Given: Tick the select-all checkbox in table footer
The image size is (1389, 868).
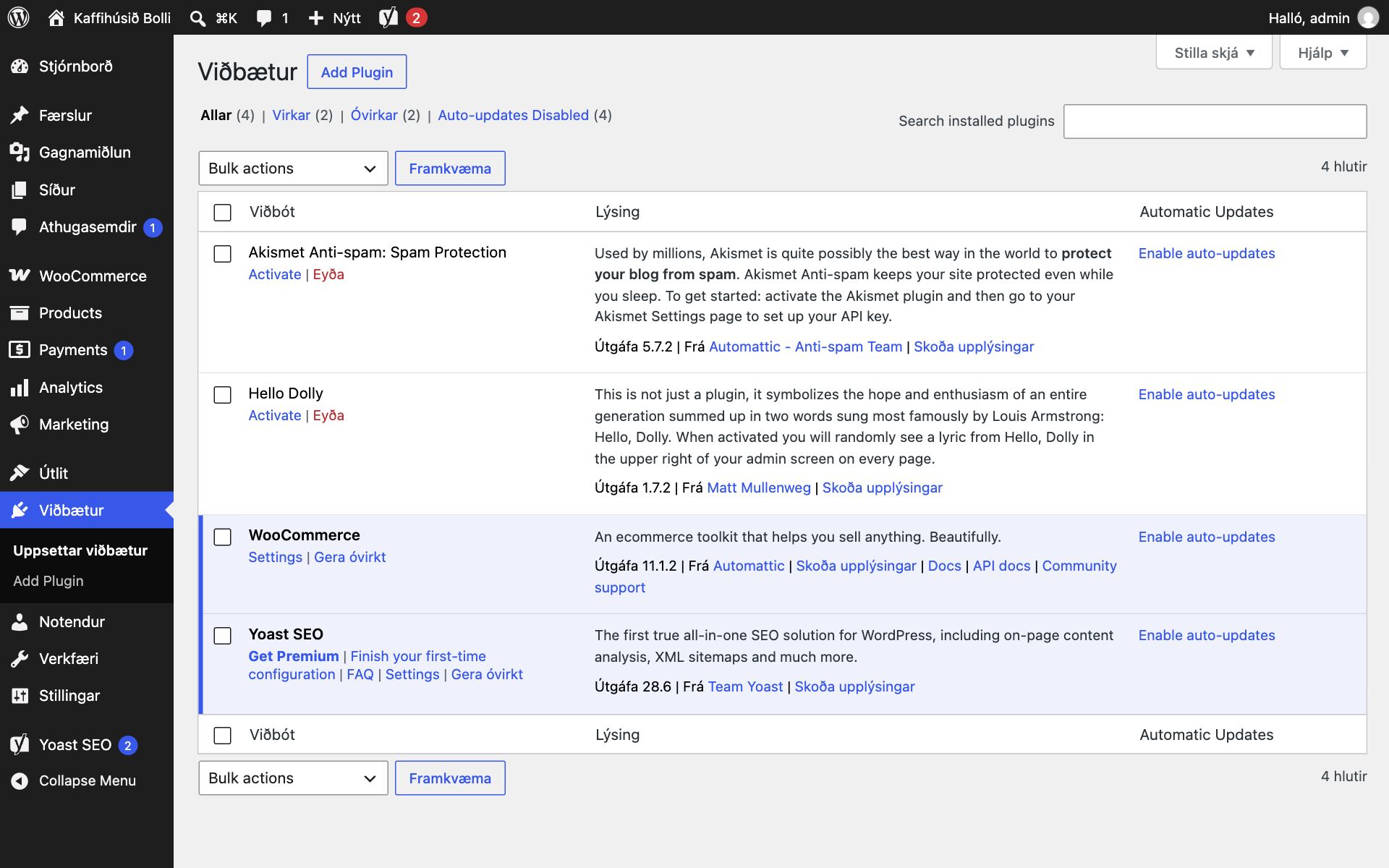Looking at the screenshot, I should pos(223,735).
